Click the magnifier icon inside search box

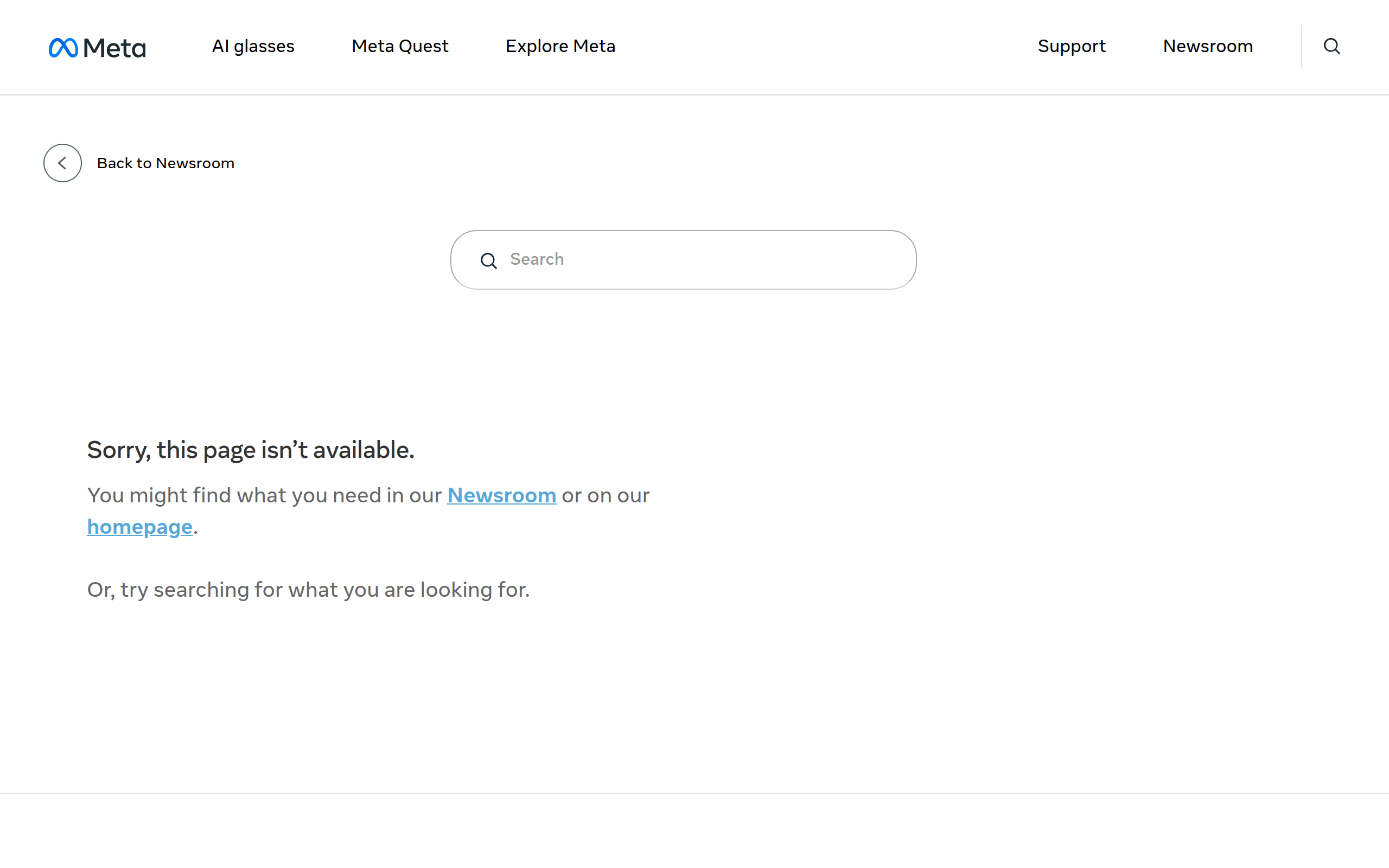pyautogui.click(x=488, y=260)
